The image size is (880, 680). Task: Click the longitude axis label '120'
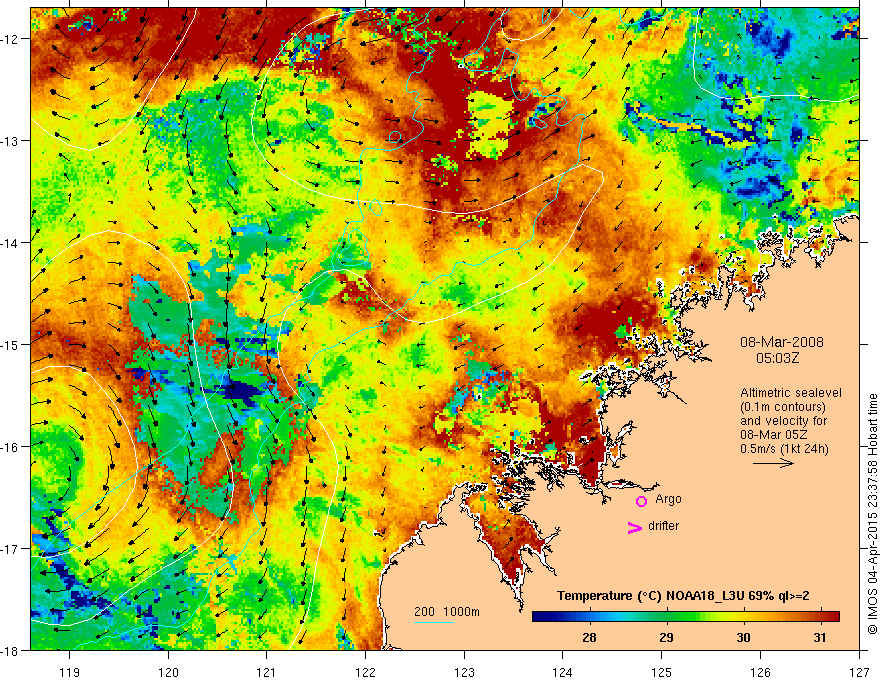[x=168, y=672]
